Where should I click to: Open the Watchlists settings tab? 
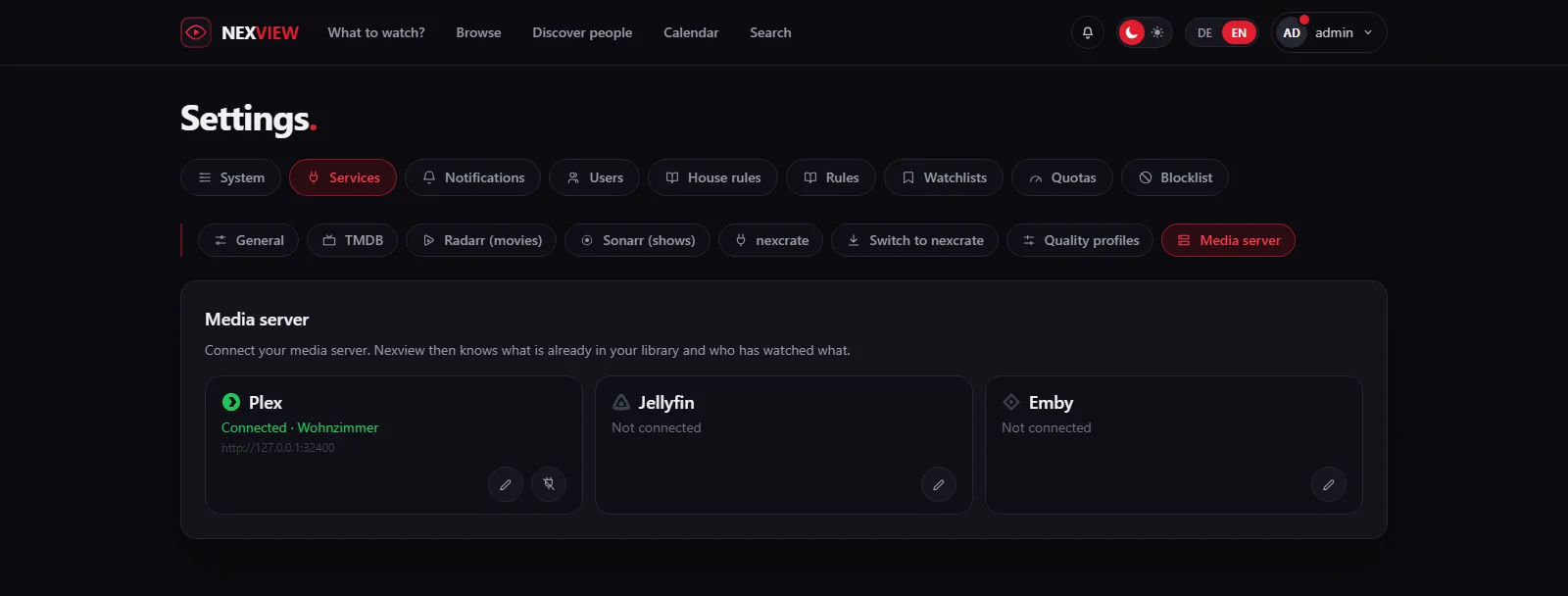point(944,177)
